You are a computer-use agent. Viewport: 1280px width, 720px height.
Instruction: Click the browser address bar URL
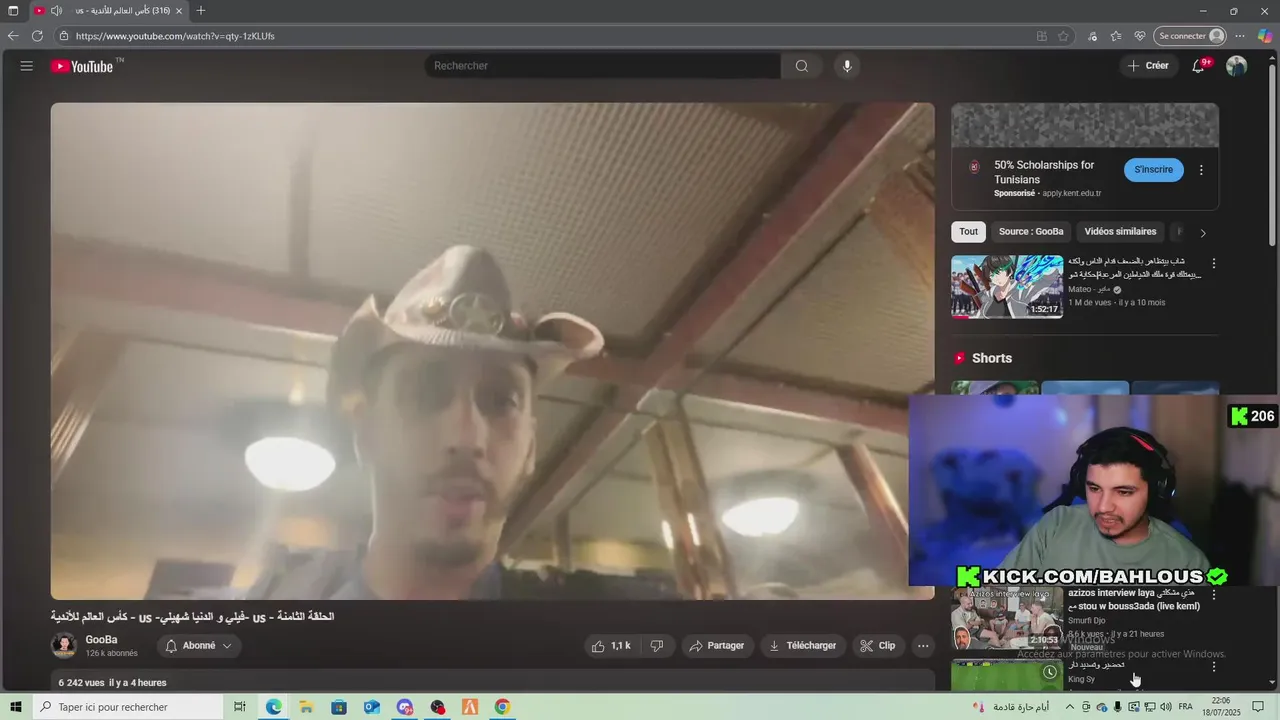pyautogui.click(x=175, y=36)
